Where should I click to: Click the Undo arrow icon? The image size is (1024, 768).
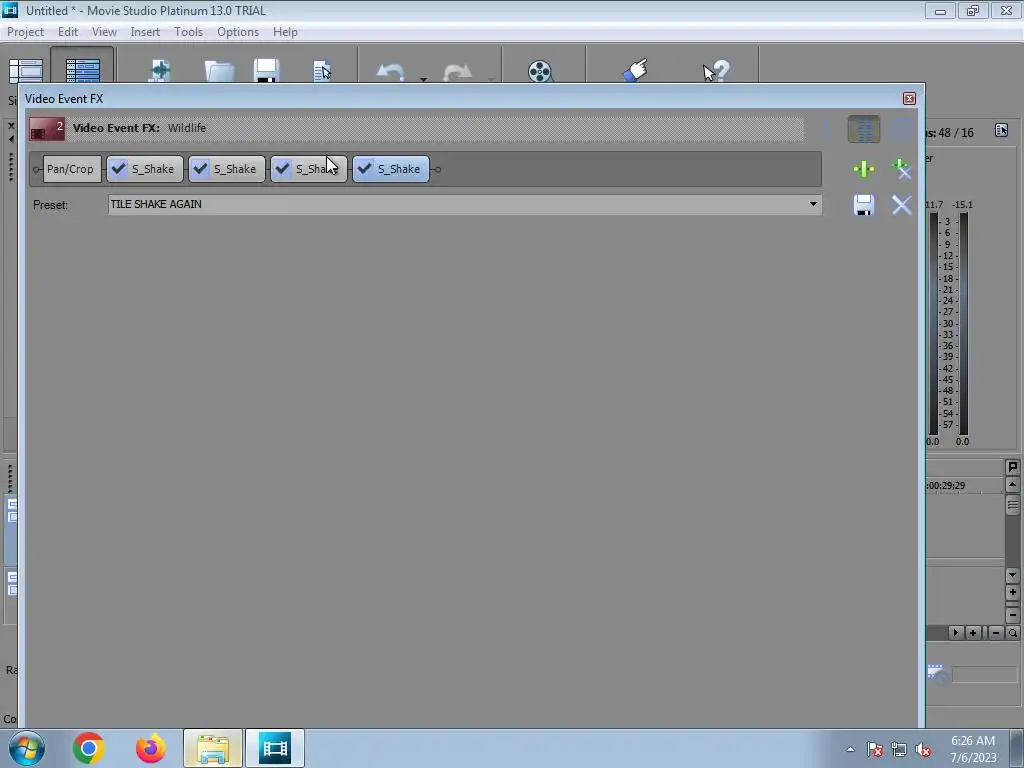(x=391, y=72)
